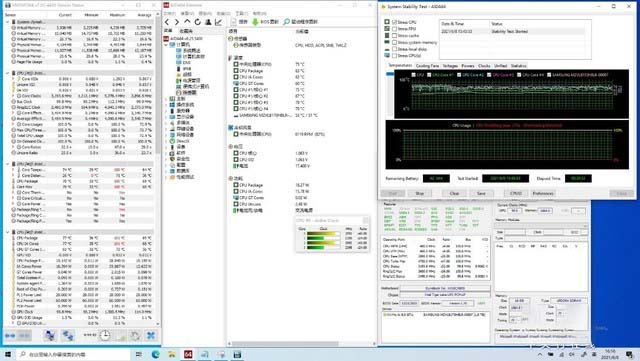Viewport: 640px width, 361px height.
Task: Open AIDA64 from the taskbar
Action: pos(188,354)
